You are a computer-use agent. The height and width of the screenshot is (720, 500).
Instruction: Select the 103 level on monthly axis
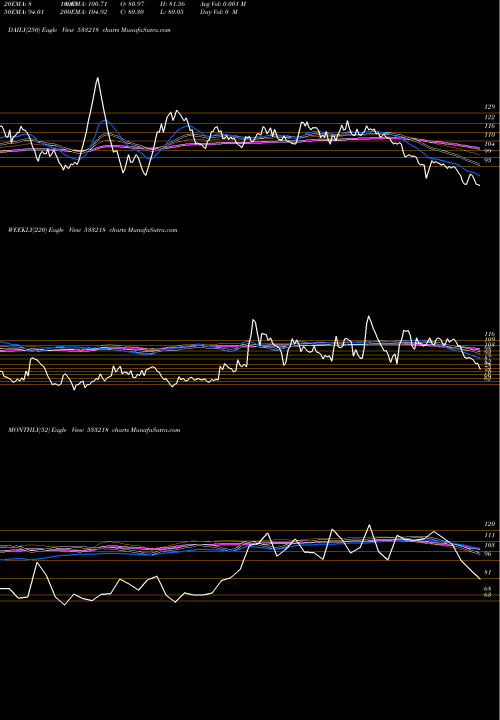click(x=489, y=546)
